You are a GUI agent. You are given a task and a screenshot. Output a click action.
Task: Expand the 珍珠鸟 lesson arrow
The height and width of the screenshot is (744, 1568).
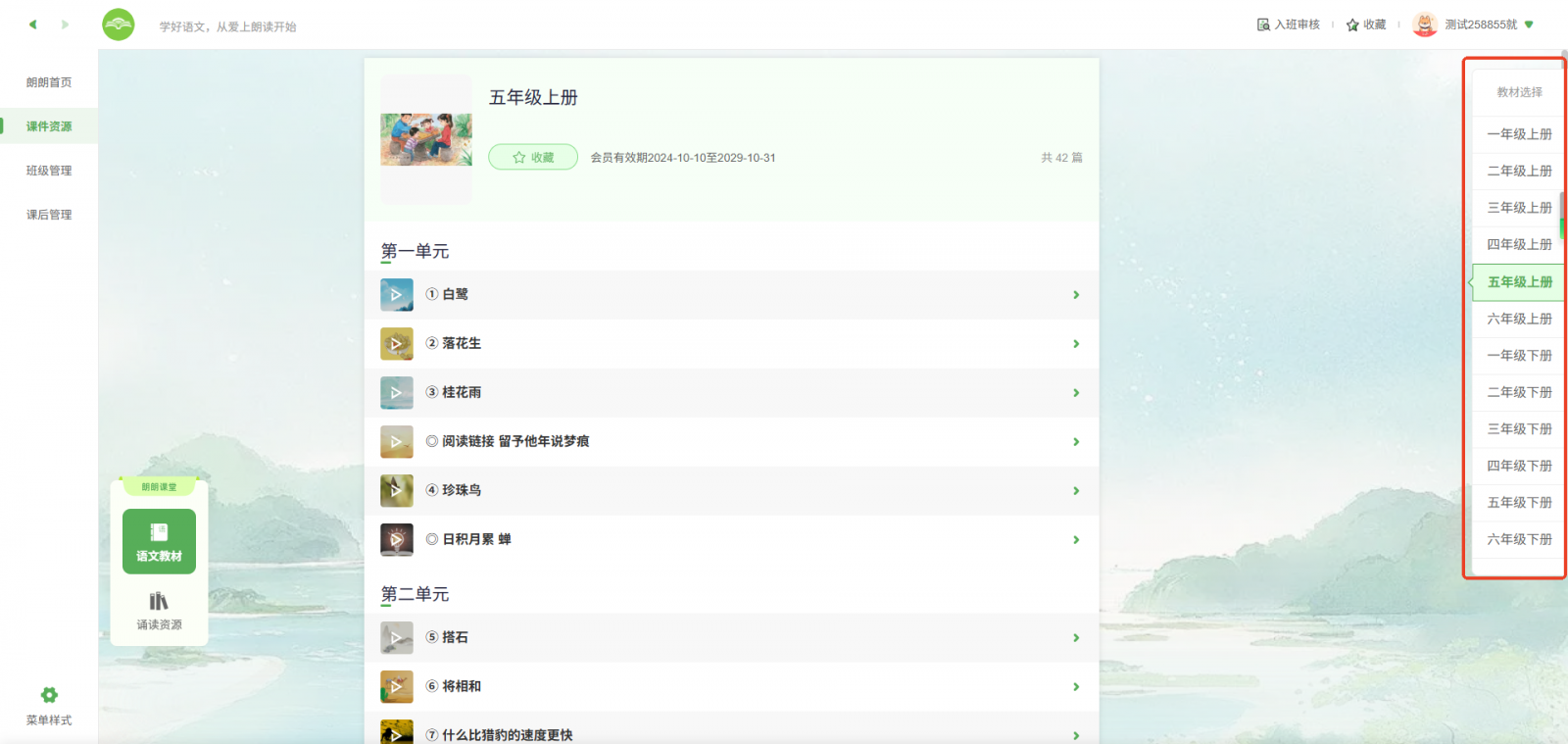(1076, 491)
